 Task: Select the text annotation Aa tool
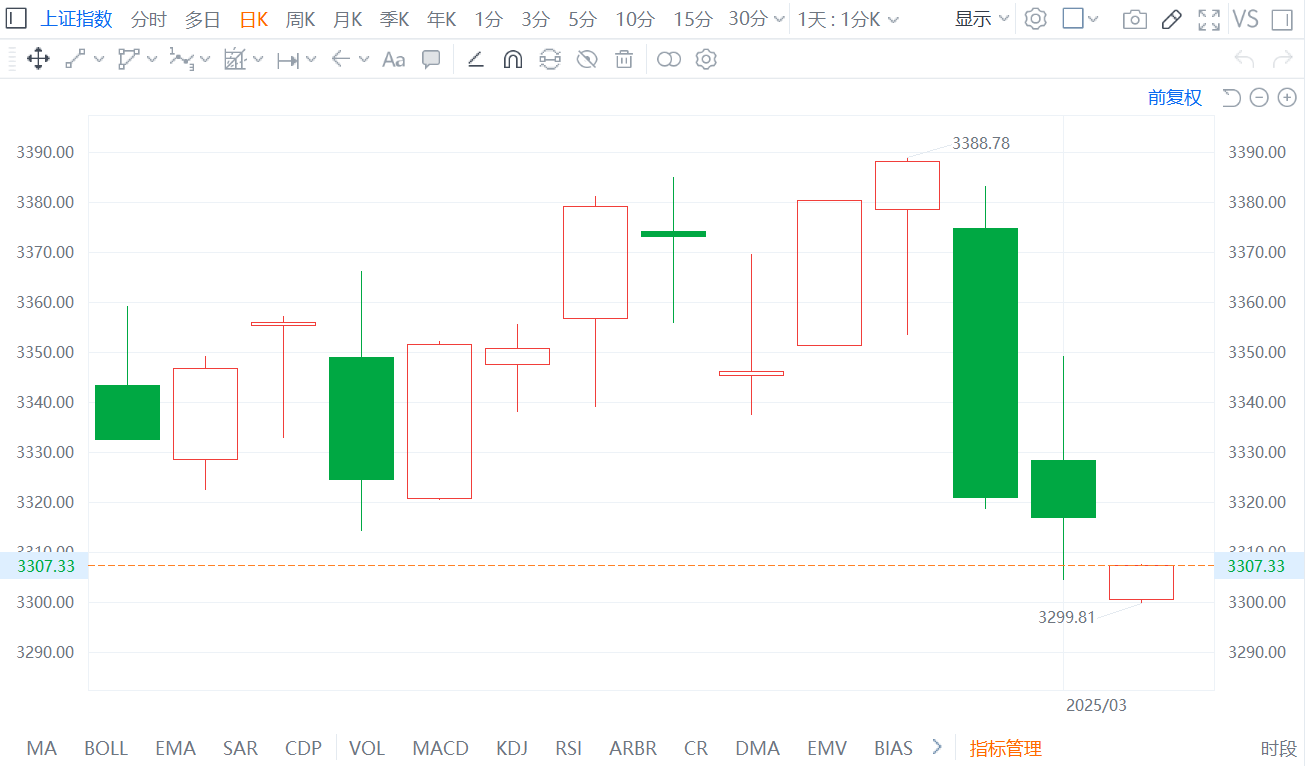[x=394, y=60]
